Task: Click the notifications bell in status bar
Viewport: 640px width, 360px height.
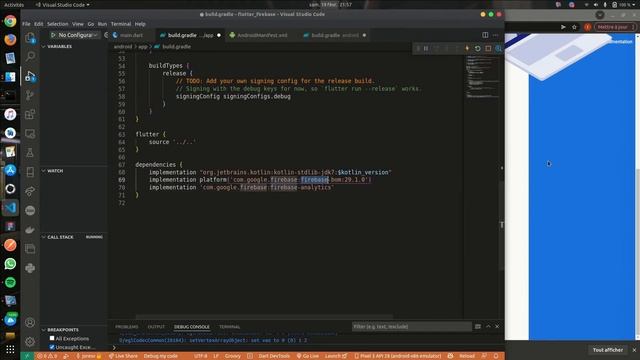Action: click(x=496, y=356)
